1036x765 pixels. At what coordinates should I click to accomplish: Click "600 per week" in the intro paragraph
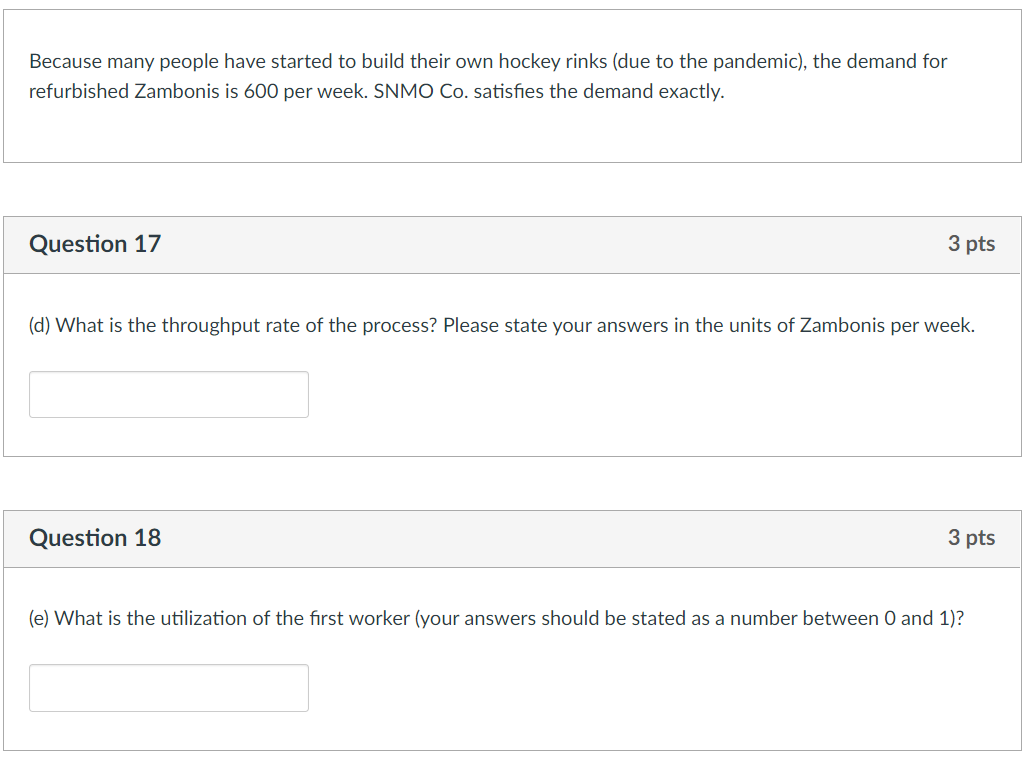coord(305,91)
